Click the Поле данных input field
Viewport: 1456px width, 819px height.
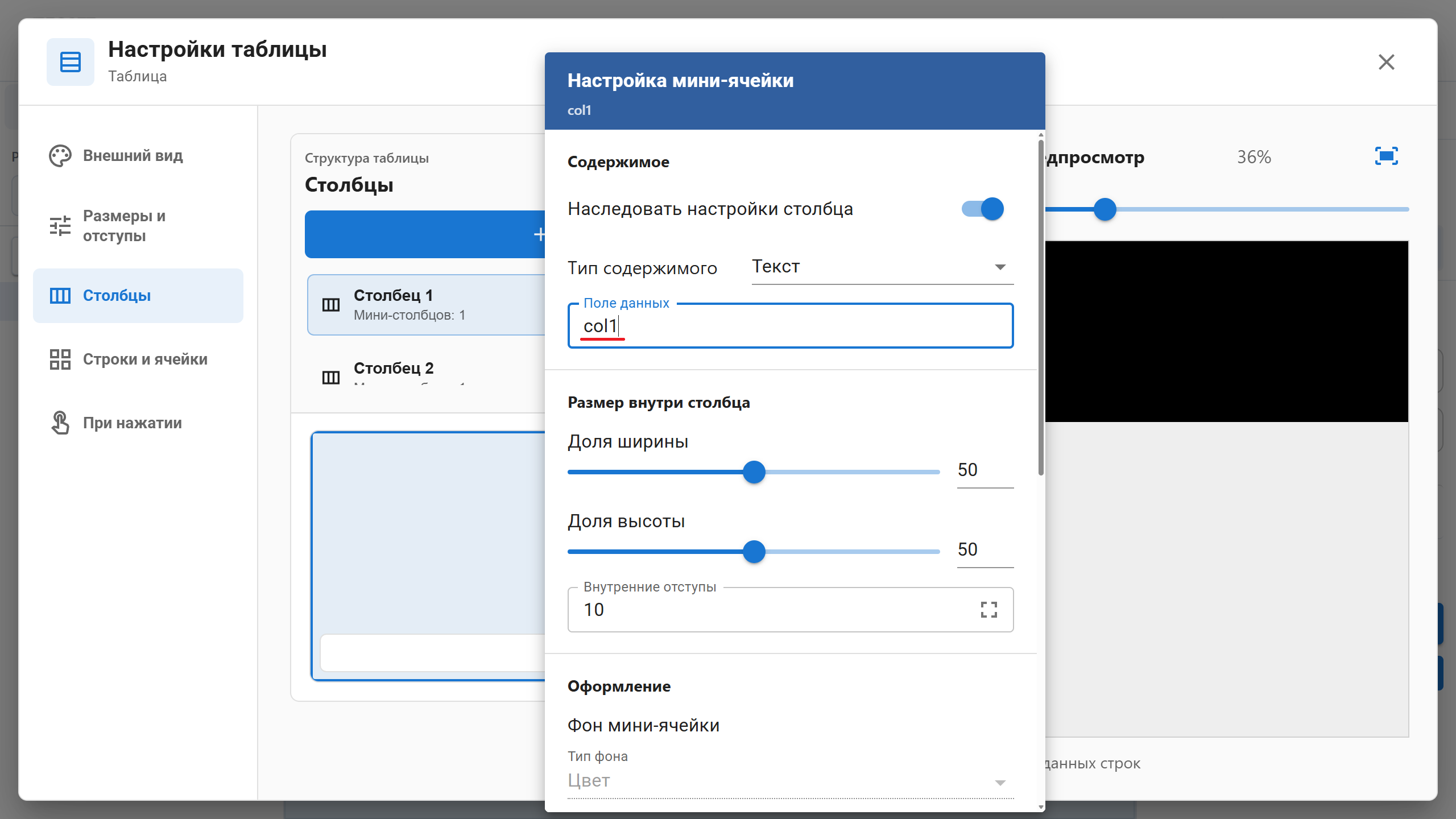(791, 326)
